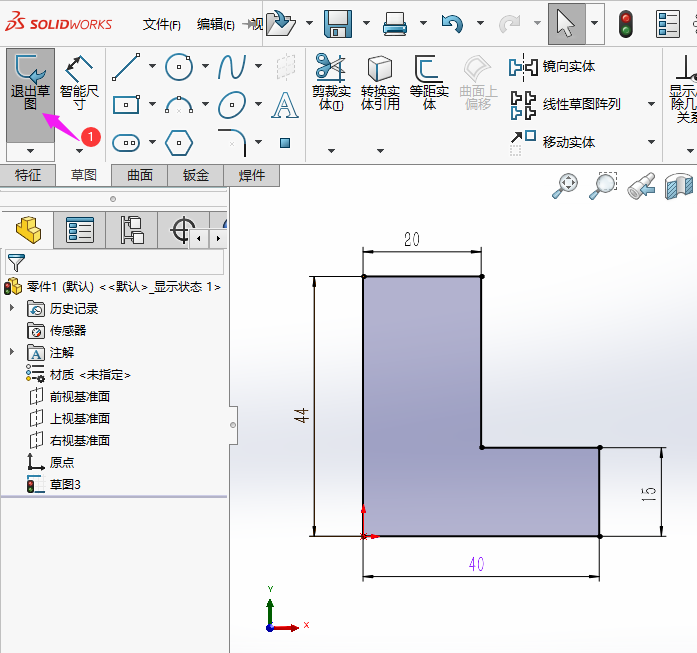The width and height of the screenshot is (697, 653).
Task: Open the Spline tool dropdown arrow
Action: coord(258,66)
